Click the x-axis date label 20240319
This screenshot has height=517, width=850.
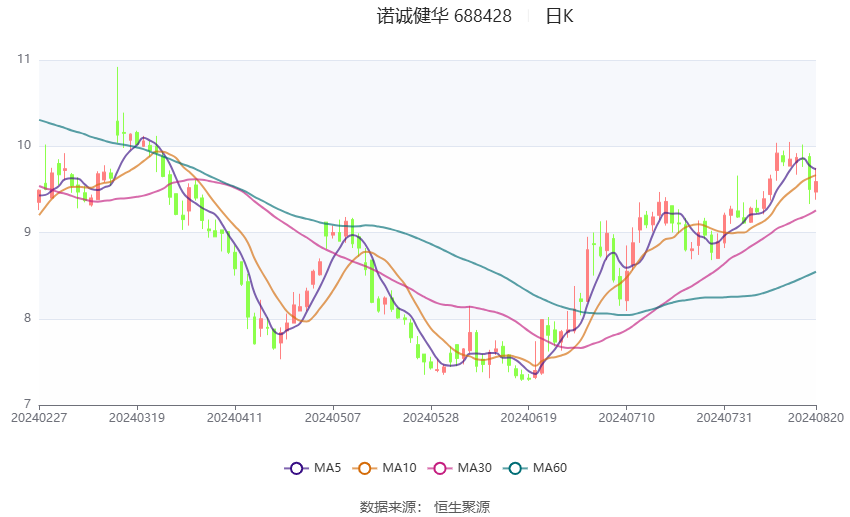coord(137,418)
